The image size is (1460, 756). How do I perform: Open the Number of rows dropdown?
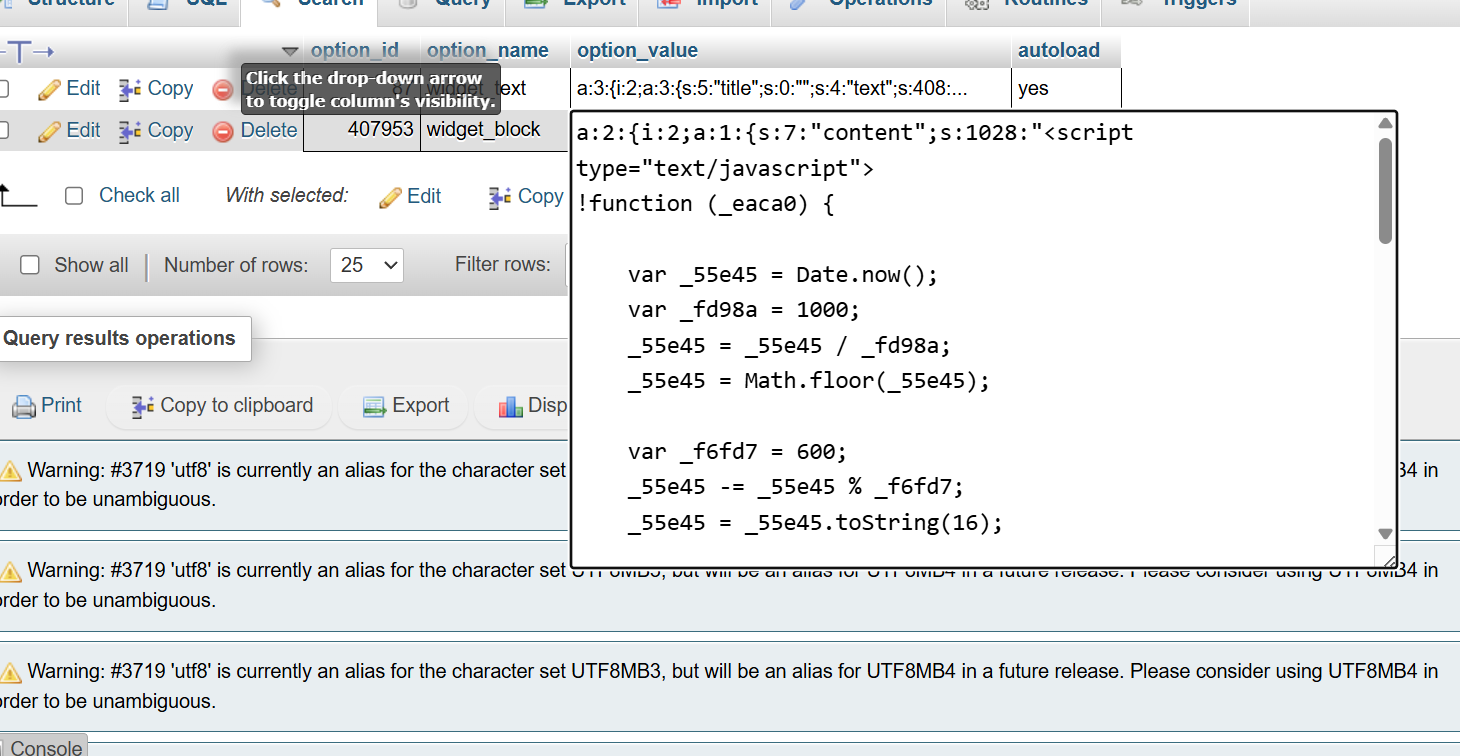coord(366,265)
